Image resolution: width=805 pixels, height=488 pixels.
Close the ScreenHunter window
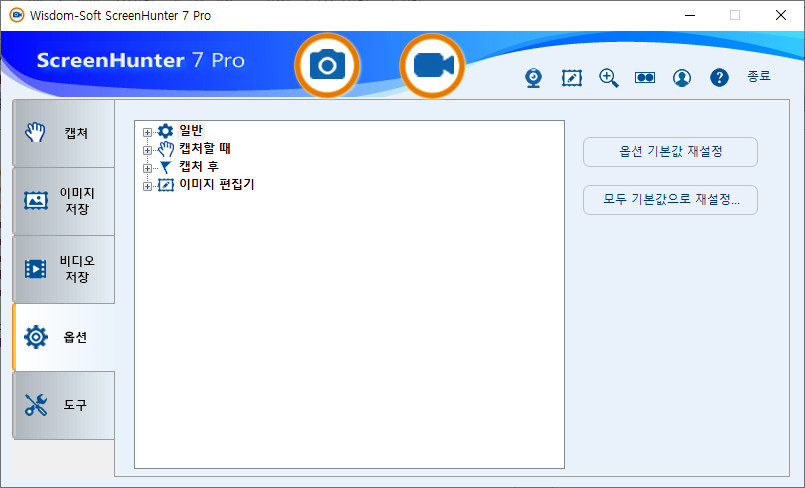tap(781, 15)
